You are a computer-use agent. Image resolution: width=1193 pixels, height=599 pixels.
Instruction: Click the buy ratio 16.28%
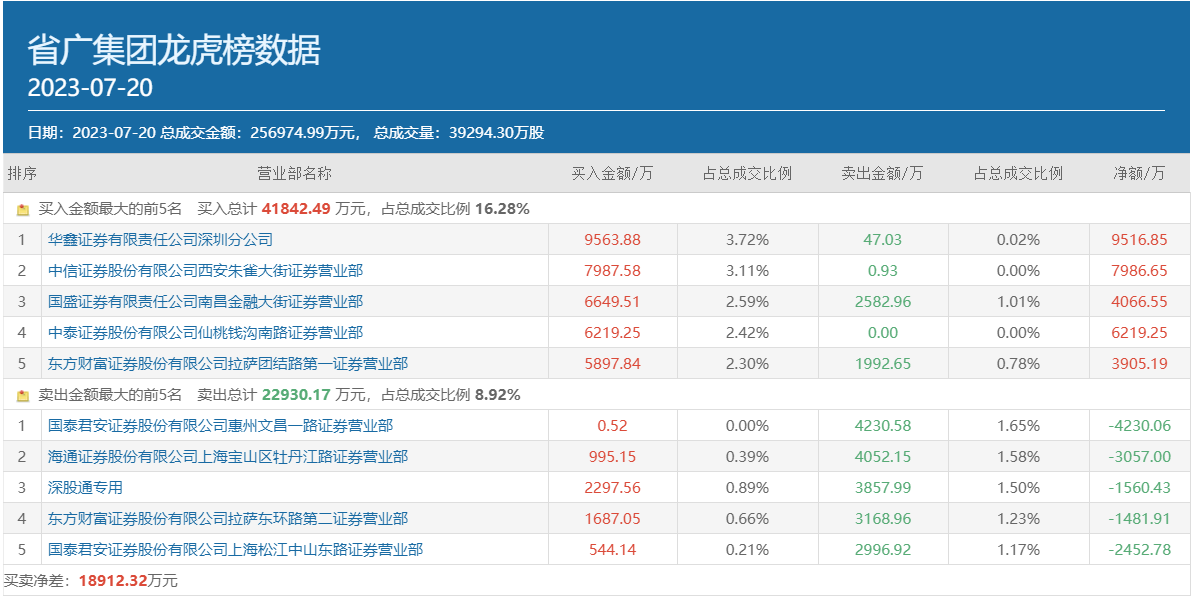coord(502,209)
